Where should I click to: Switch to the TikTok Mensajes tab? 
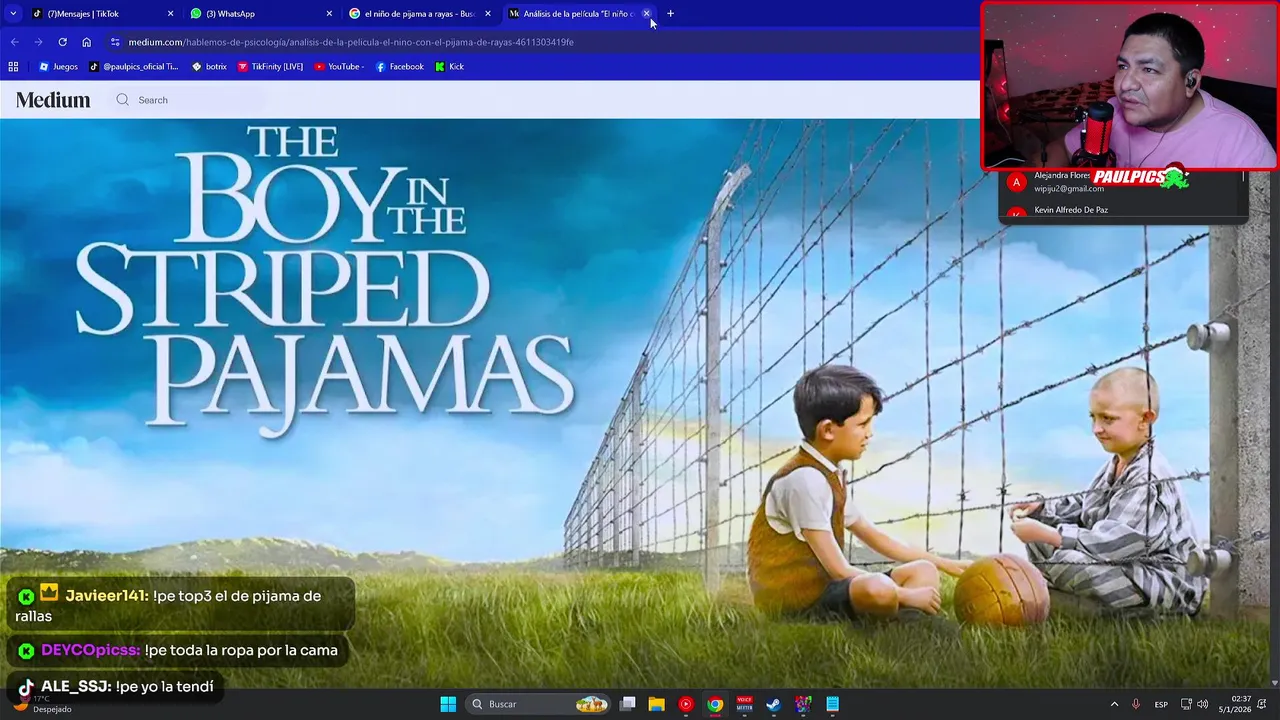click(x=100, y=14)
